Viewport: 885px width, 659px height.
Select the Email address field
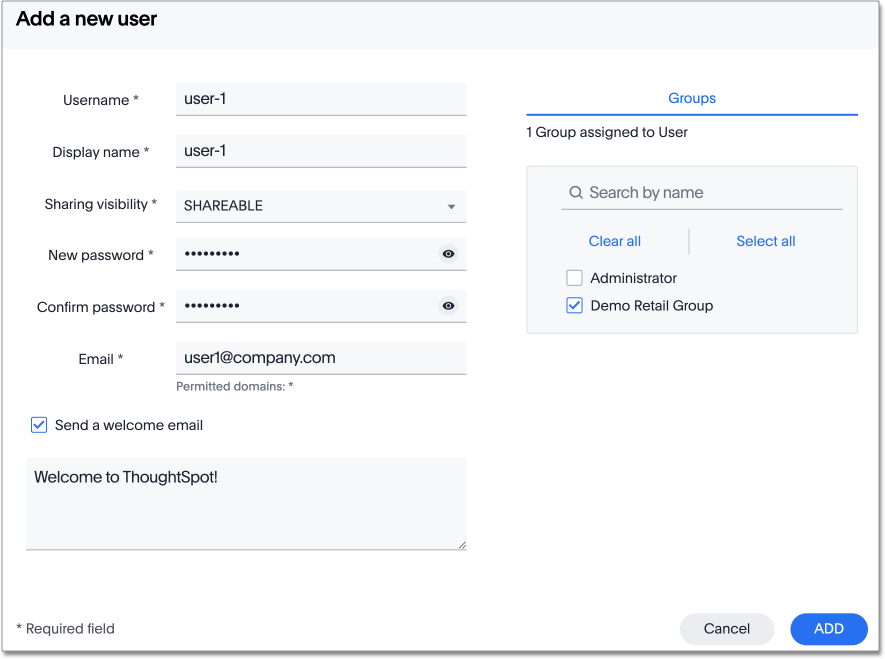tap(320, 358)
